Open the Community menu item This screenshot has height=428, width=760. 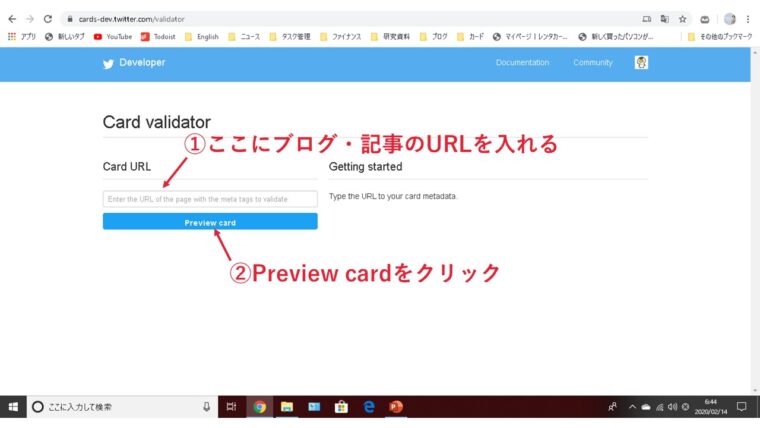pyautogui.click(x=593, y=63)
